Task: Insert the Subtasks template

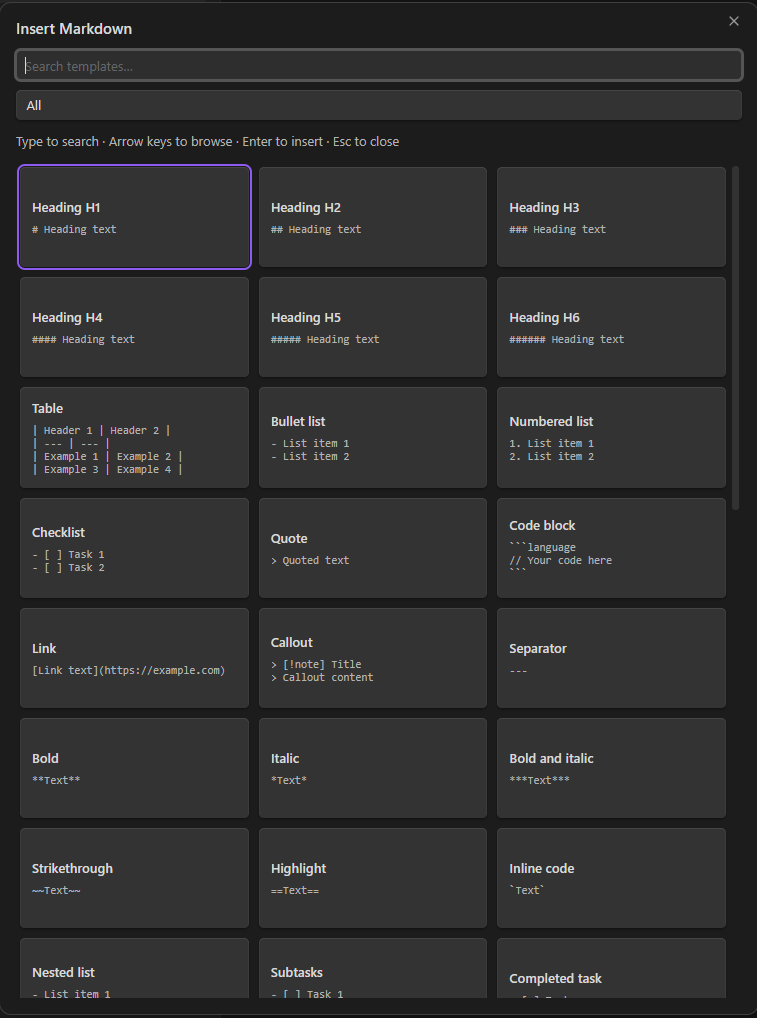Action: [373, 969]
